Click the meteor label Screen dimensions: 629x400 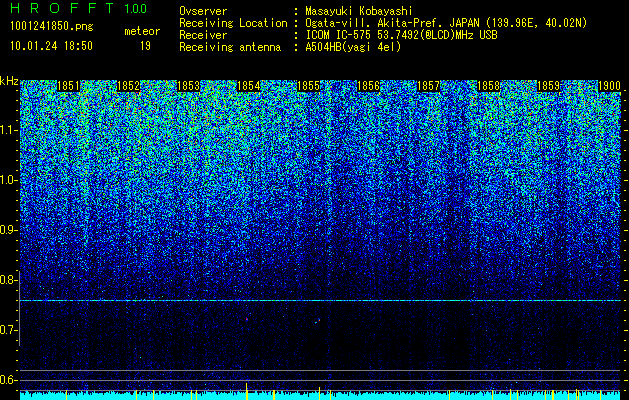(x=142, y=31)
